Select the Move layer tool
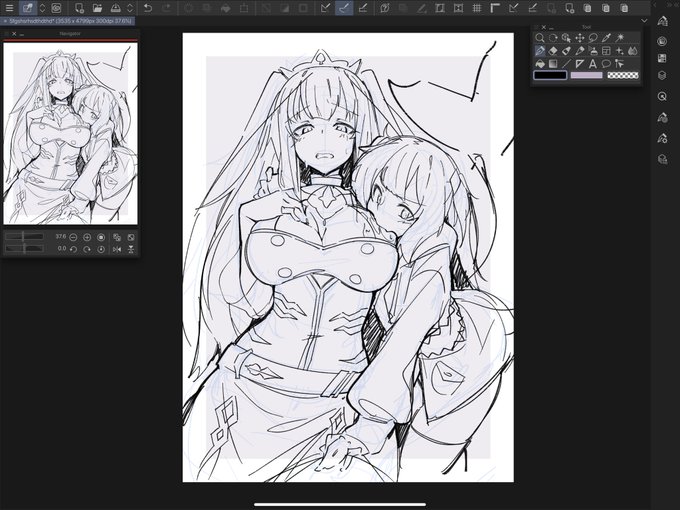 580,38
